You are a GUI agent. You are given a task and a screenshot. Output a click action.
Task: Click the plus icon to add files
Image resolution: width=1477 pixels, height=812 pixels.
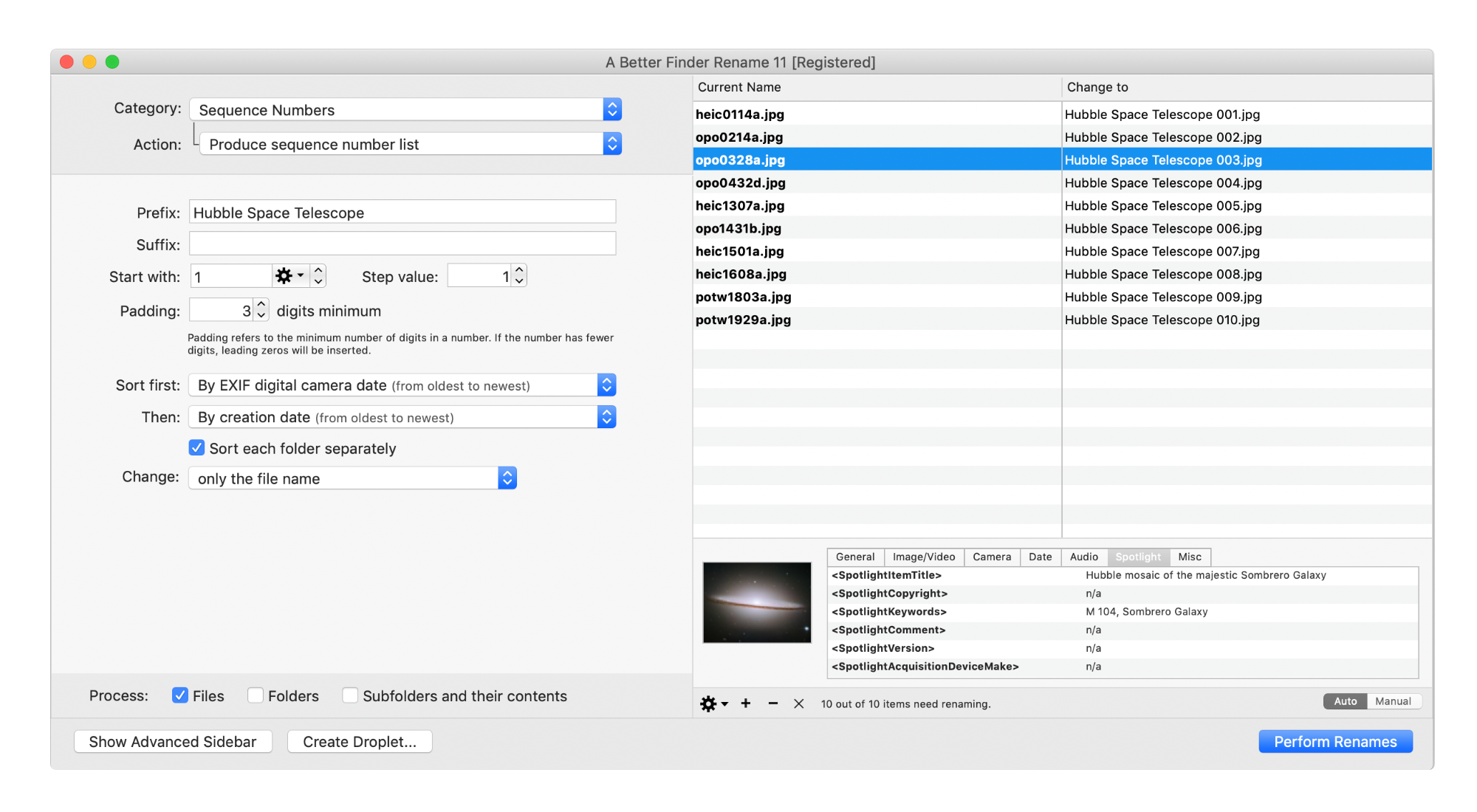click(x=746, y=703)
